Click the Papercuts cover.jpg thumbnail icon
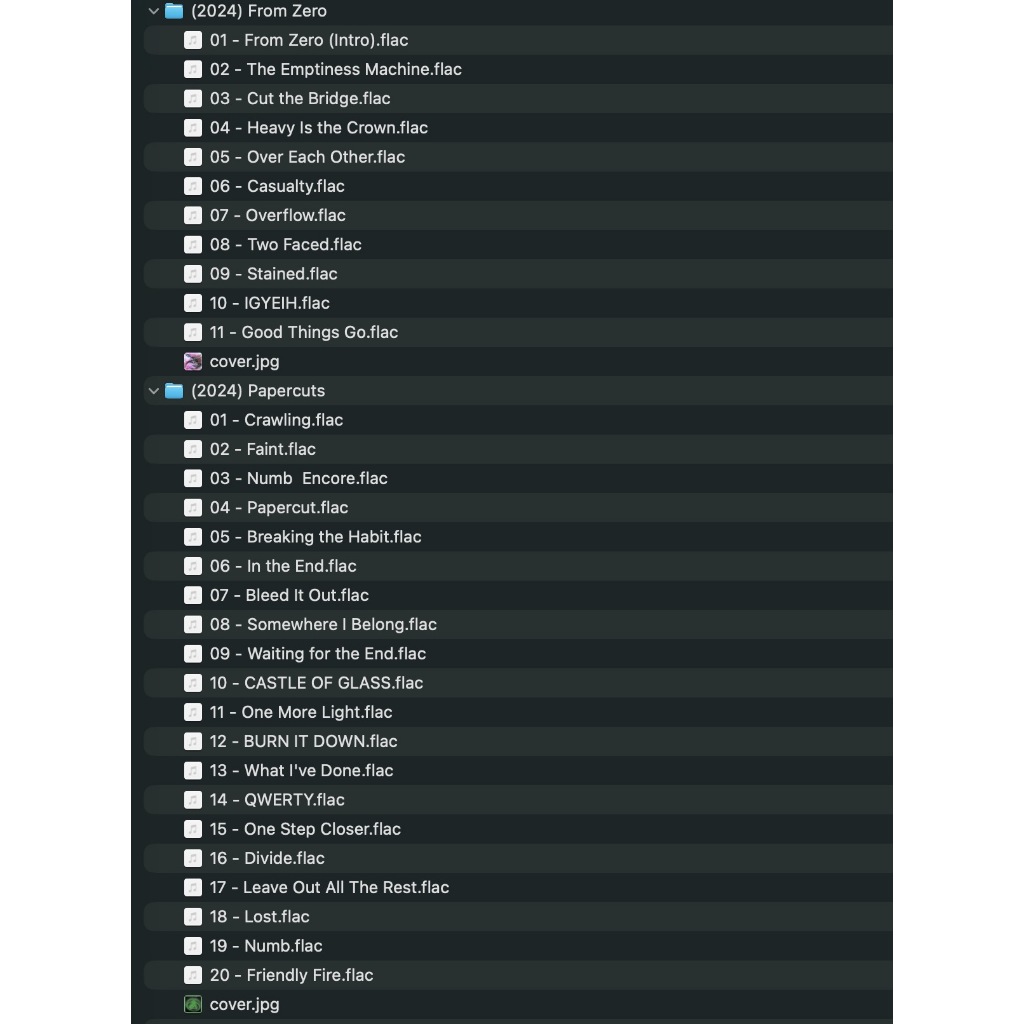Image resolution: width=1024 pixels, height=1024 pixels. click(193, 1004)
